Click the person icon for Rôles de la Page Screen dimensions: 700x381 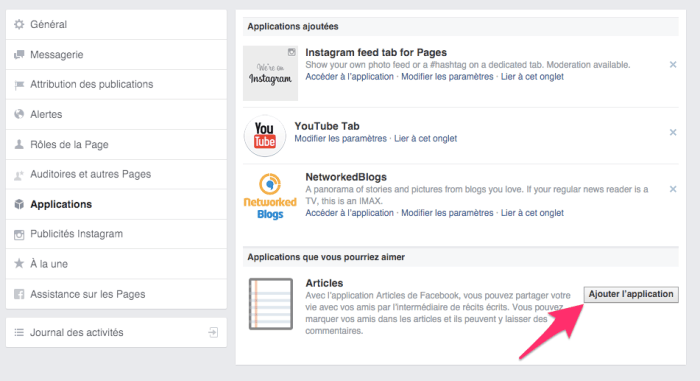(x=19, y=144)
